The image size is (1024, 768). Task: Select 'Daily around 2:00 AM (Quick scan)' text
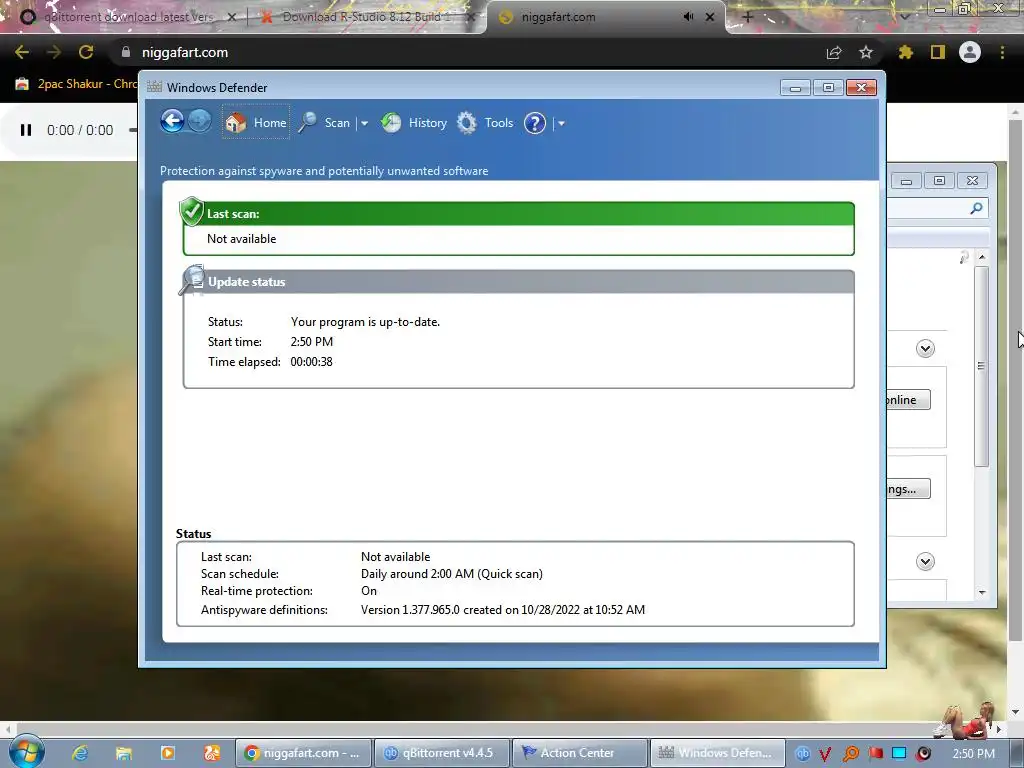451,574
